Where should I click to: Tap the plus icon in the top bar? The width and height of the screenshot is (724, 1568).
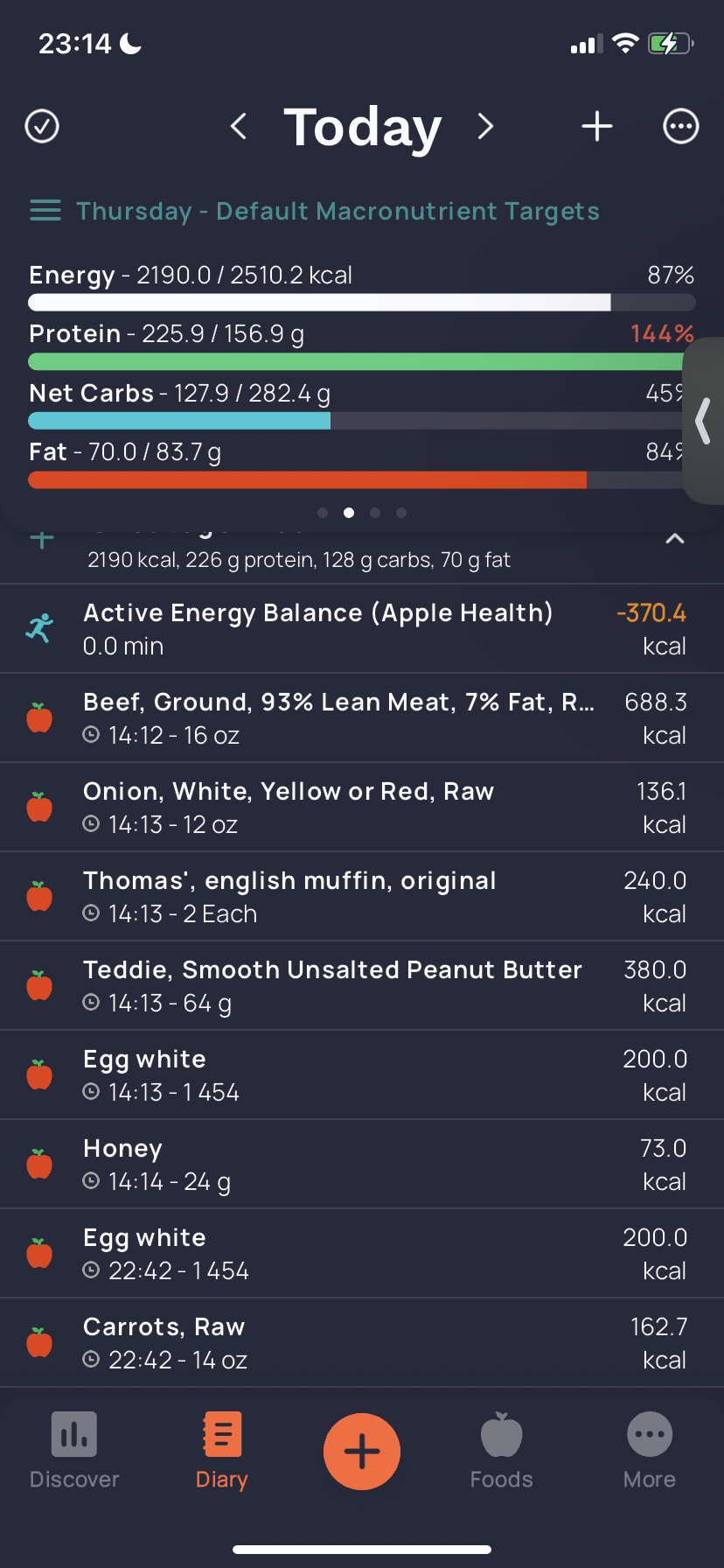[597, 126]
